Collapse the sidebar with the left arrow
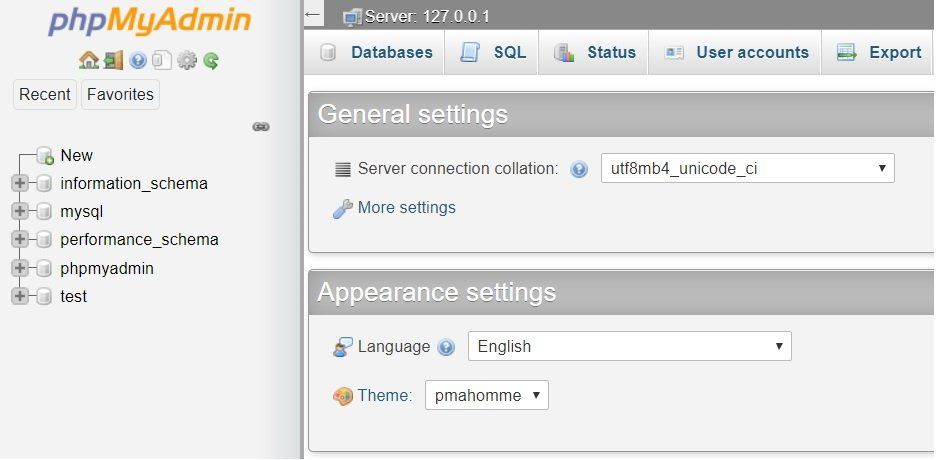Viewport: 938px width, 460px height. click(x=313, y=14)
